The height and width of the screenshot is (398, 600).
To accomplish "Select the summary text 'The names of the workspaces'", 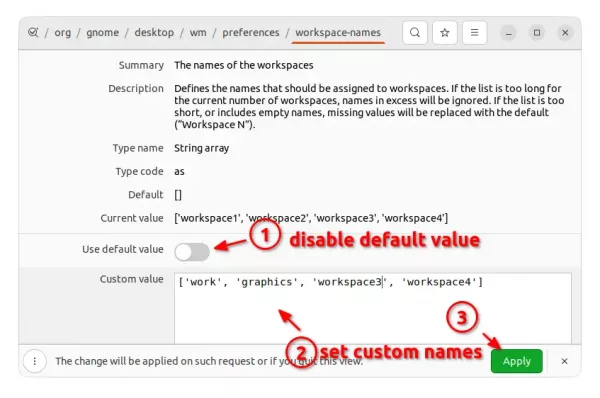I will [244, 65].
